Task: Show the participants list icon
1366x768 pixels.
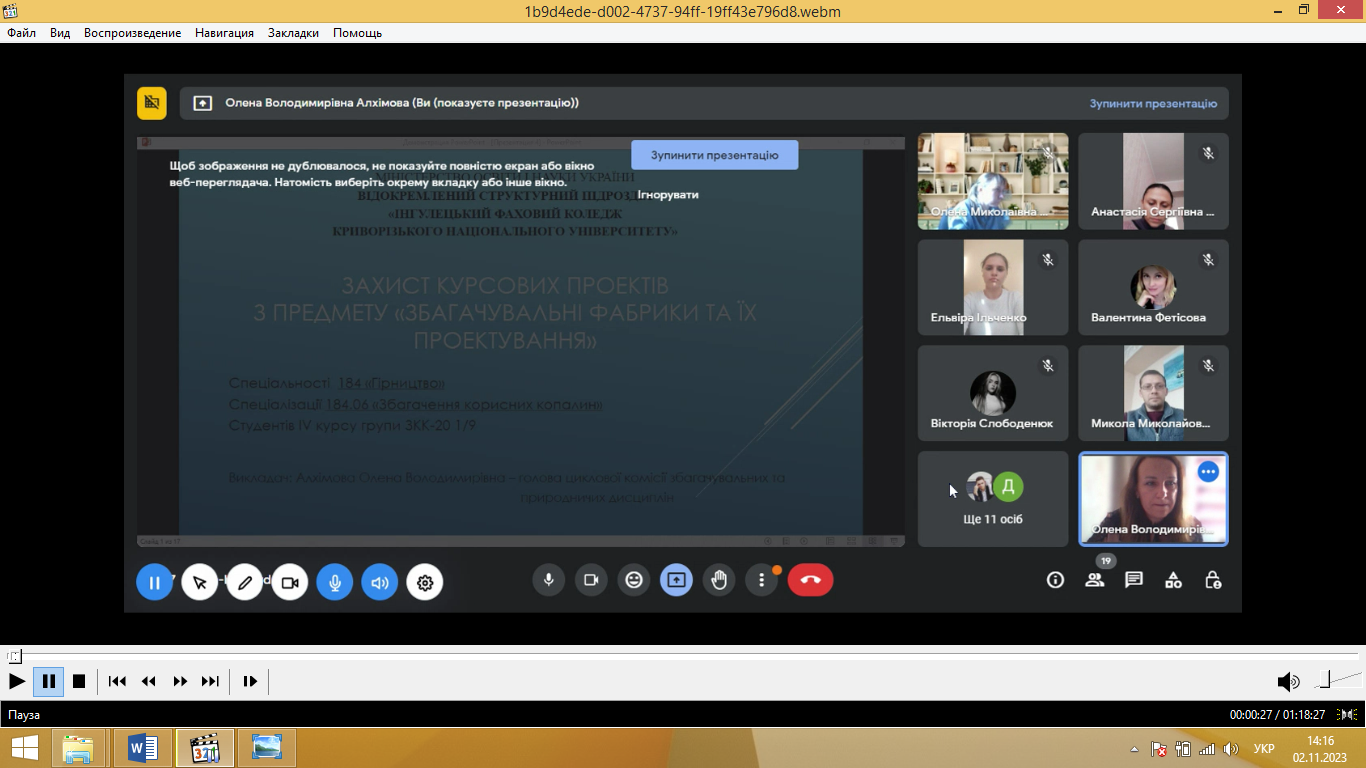Action: tap(1095, 580)
